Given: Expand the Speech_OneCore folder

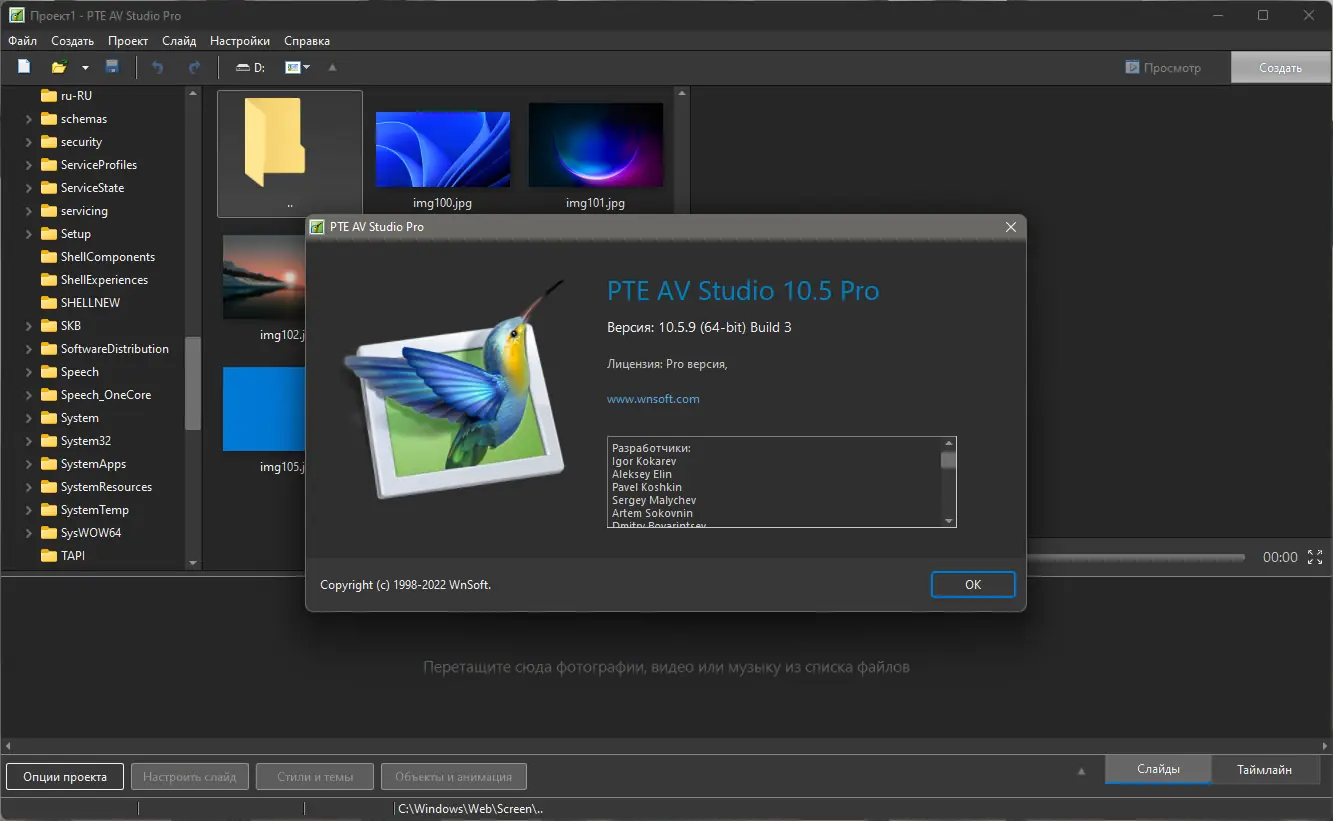Looking at the screenshot, I should tap(29, 395).
